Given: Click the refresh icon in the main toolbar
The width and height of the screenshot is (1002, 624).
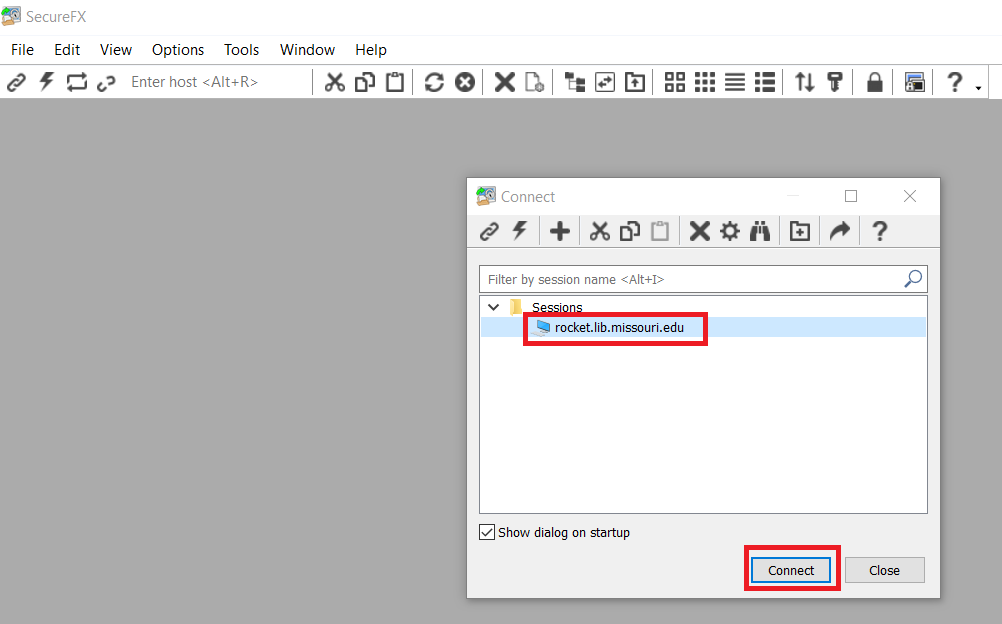Looking at the screenshot, I should [434, 82].
